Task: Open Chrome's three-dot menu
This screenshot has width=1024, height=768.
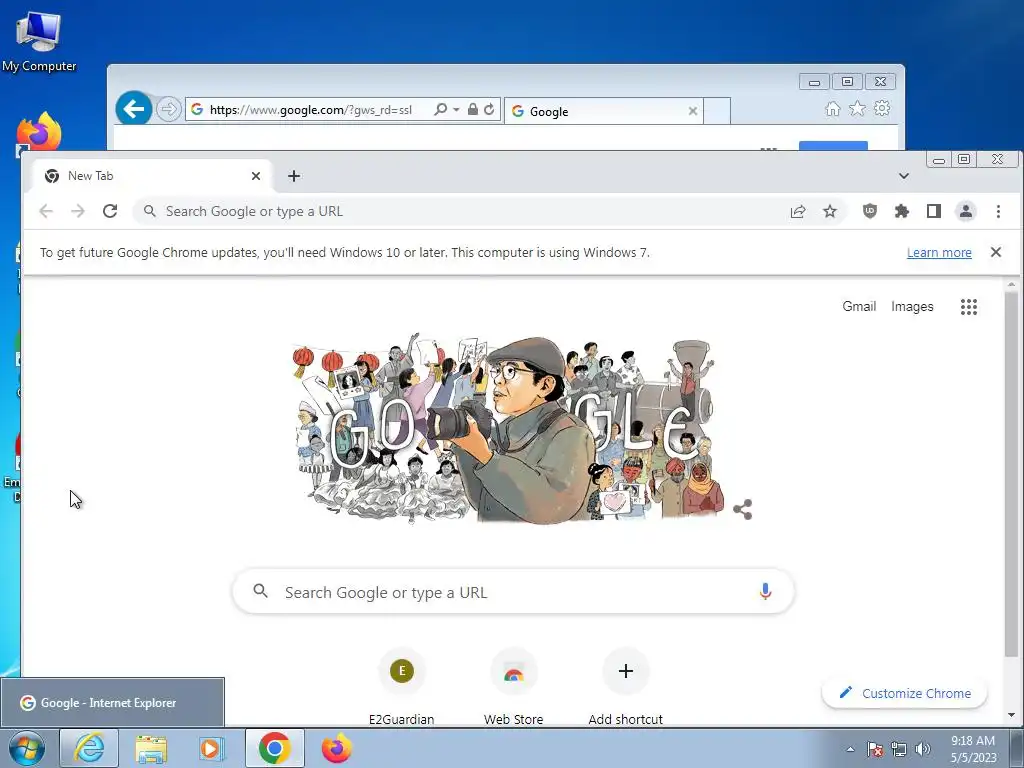Action: tap(998, 211)
